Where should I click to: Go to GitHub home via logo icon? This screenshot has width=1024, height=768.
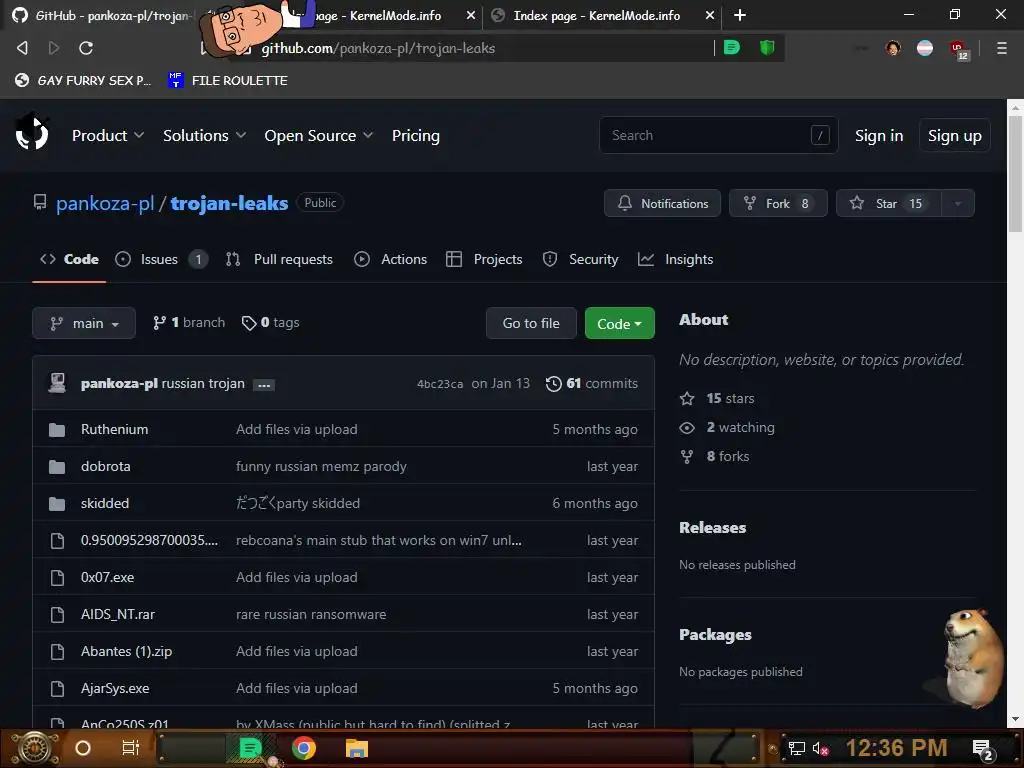point(32,133)
